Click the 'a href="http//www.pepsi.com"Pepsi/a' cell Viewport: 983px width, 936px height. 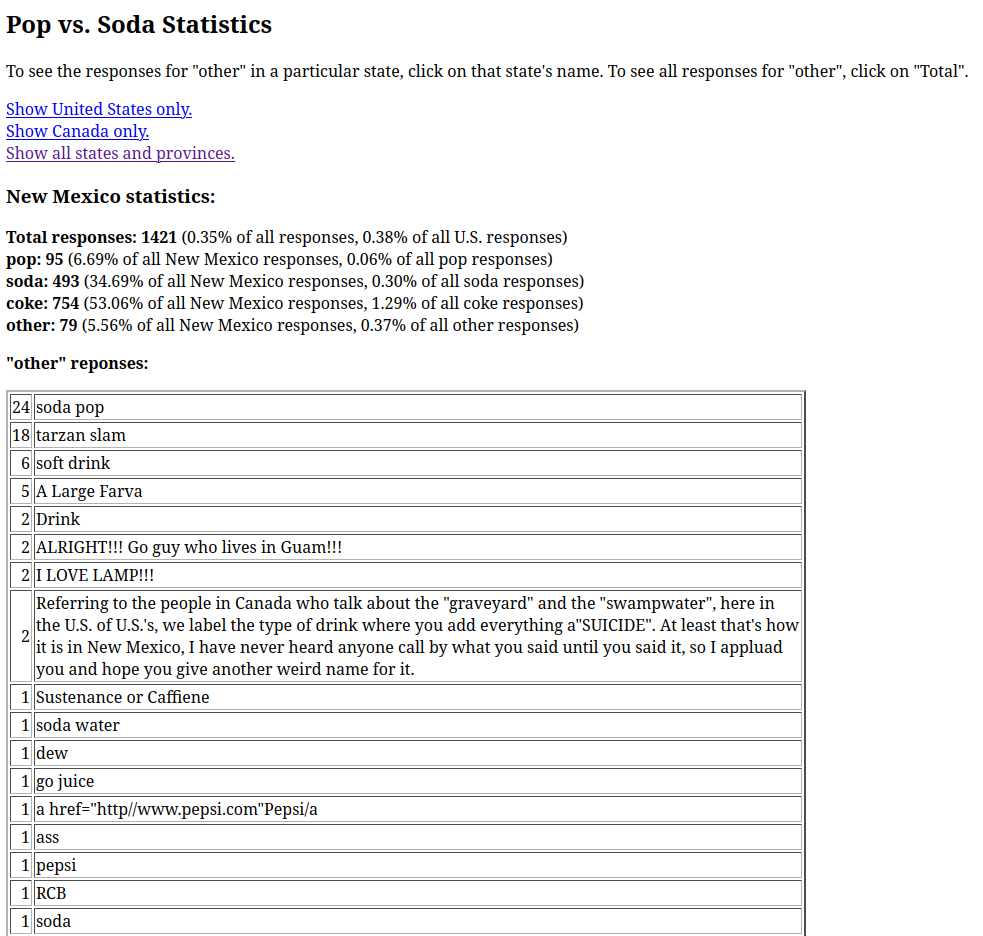tap(418, 809)
